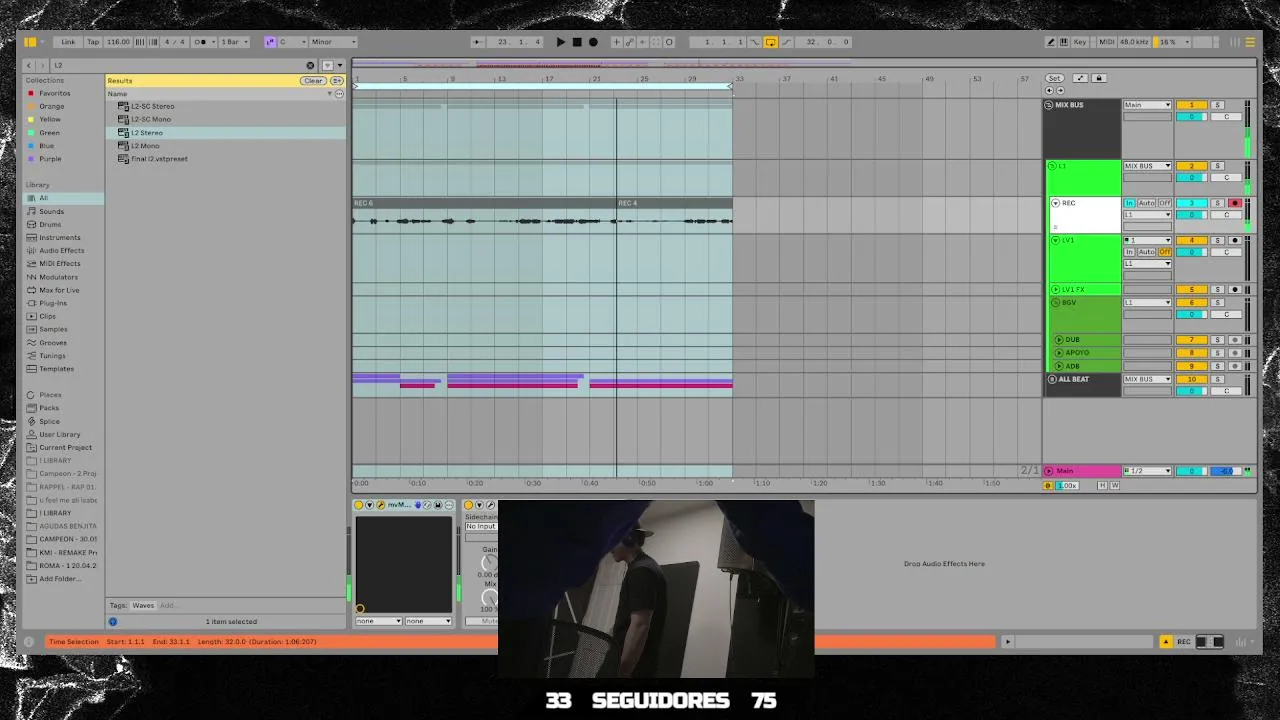Open L1 track output MIX BUS dropdown
The height and width of the screenshot is (720, 1280).
pos(1147,166)
